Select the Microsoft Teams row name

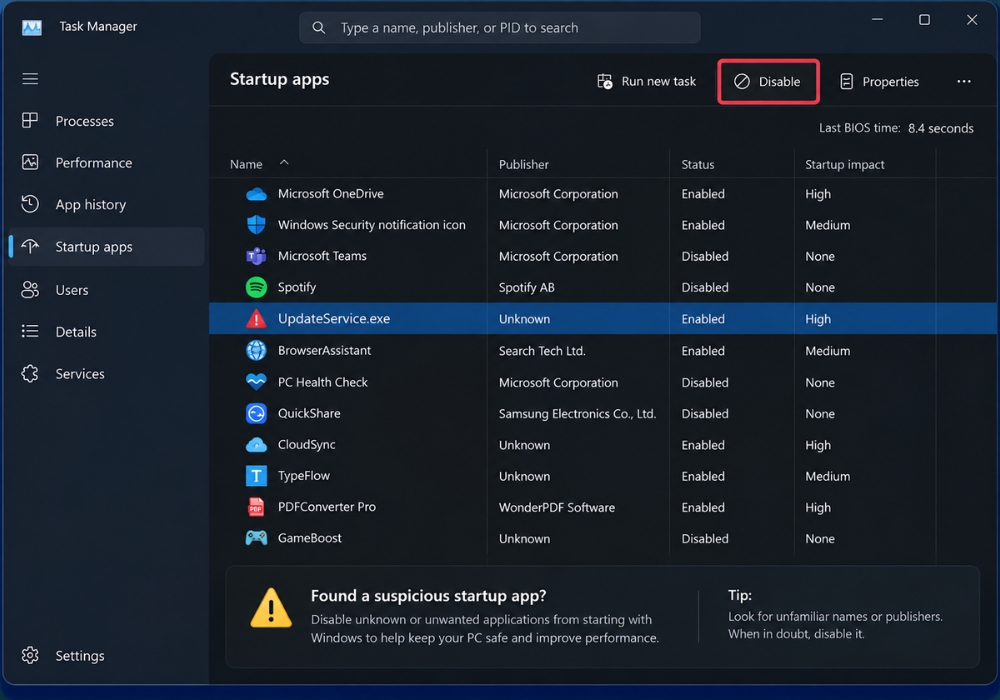[x=322, y=256]
